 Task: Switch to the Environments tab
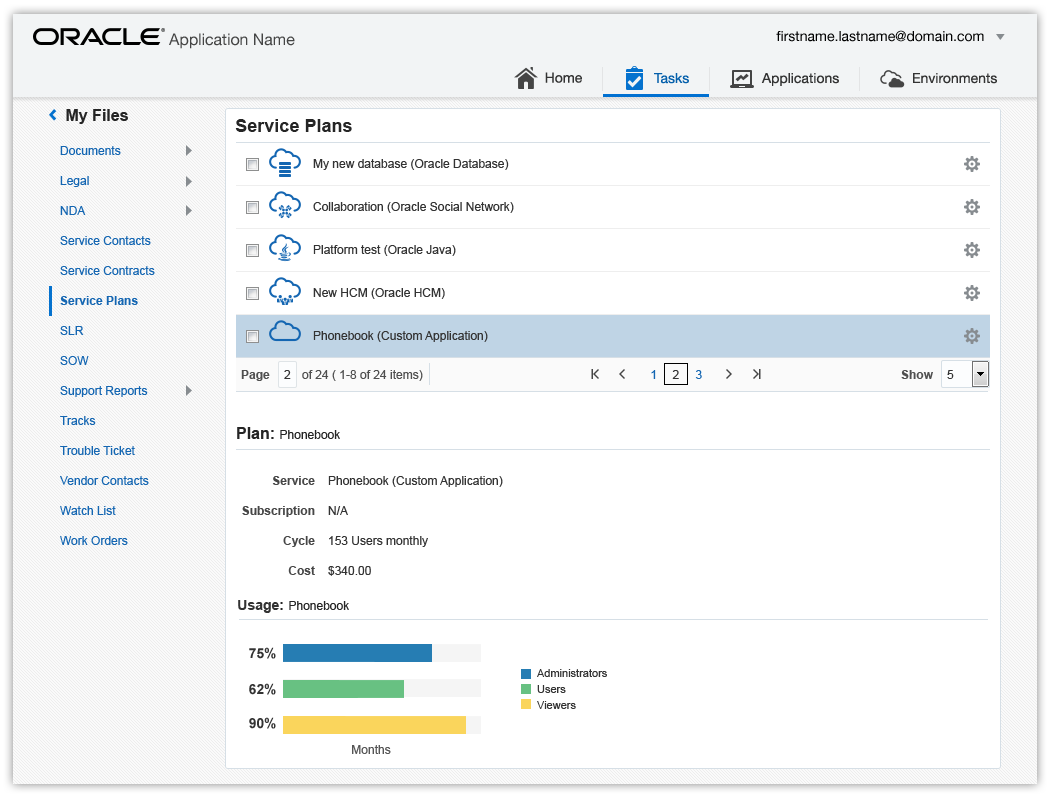click(x=938, y=78)
